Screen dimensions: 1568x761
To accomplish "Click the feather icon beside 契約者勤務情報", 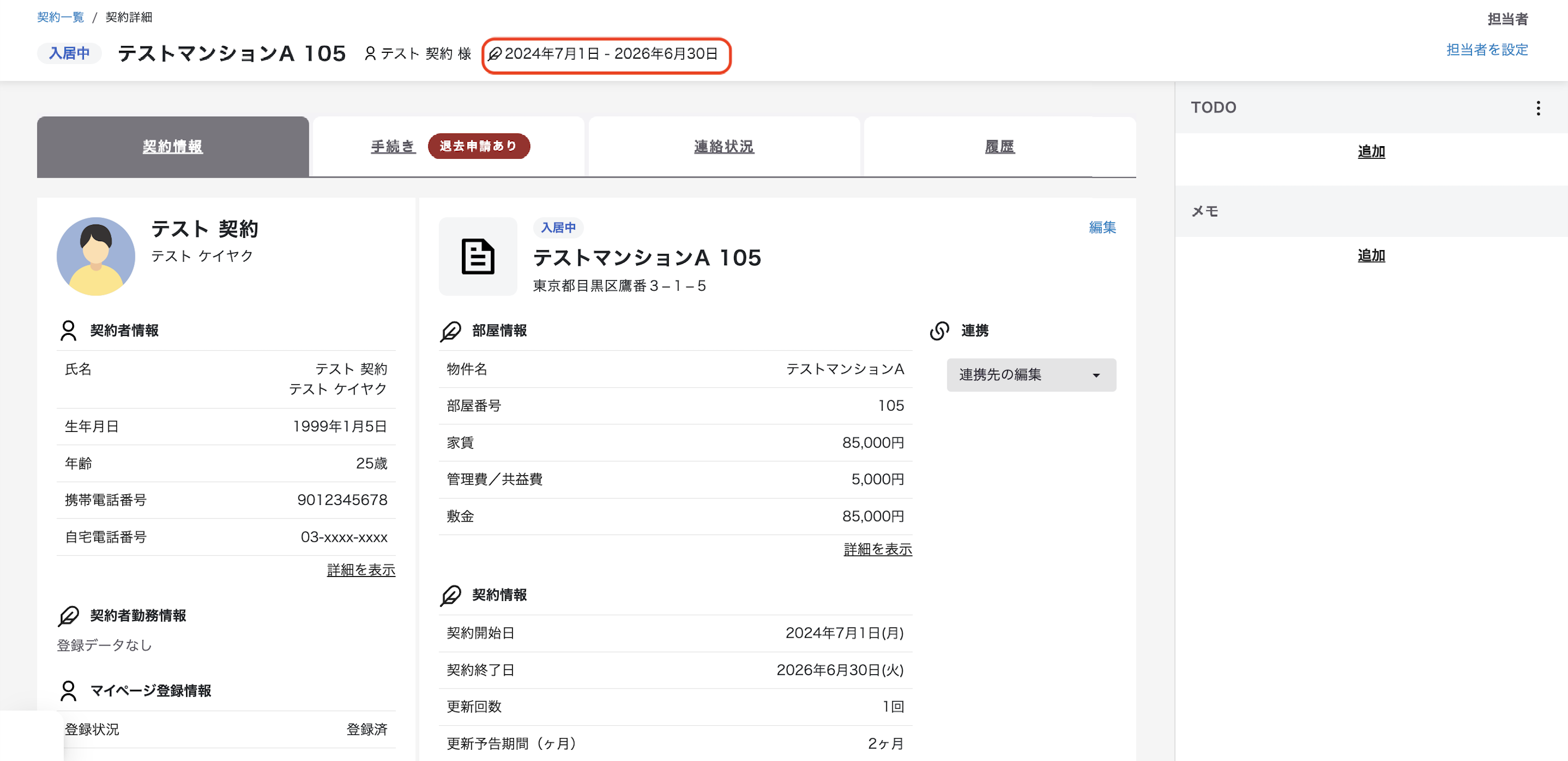I will 69,615.
